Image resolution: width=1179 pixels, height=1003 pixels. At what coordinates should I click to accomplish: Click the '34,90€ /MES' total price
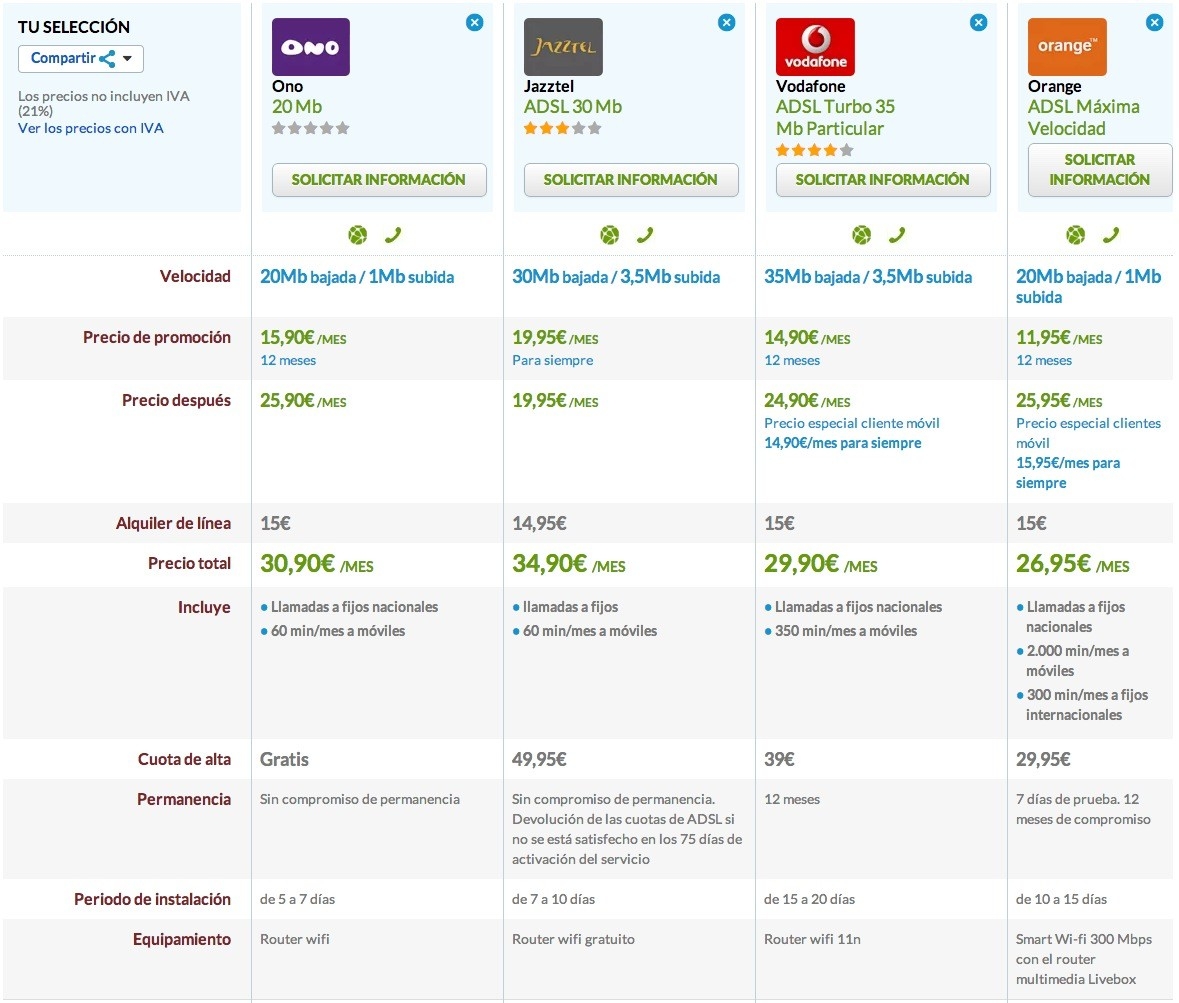click(x=568, y=564)
